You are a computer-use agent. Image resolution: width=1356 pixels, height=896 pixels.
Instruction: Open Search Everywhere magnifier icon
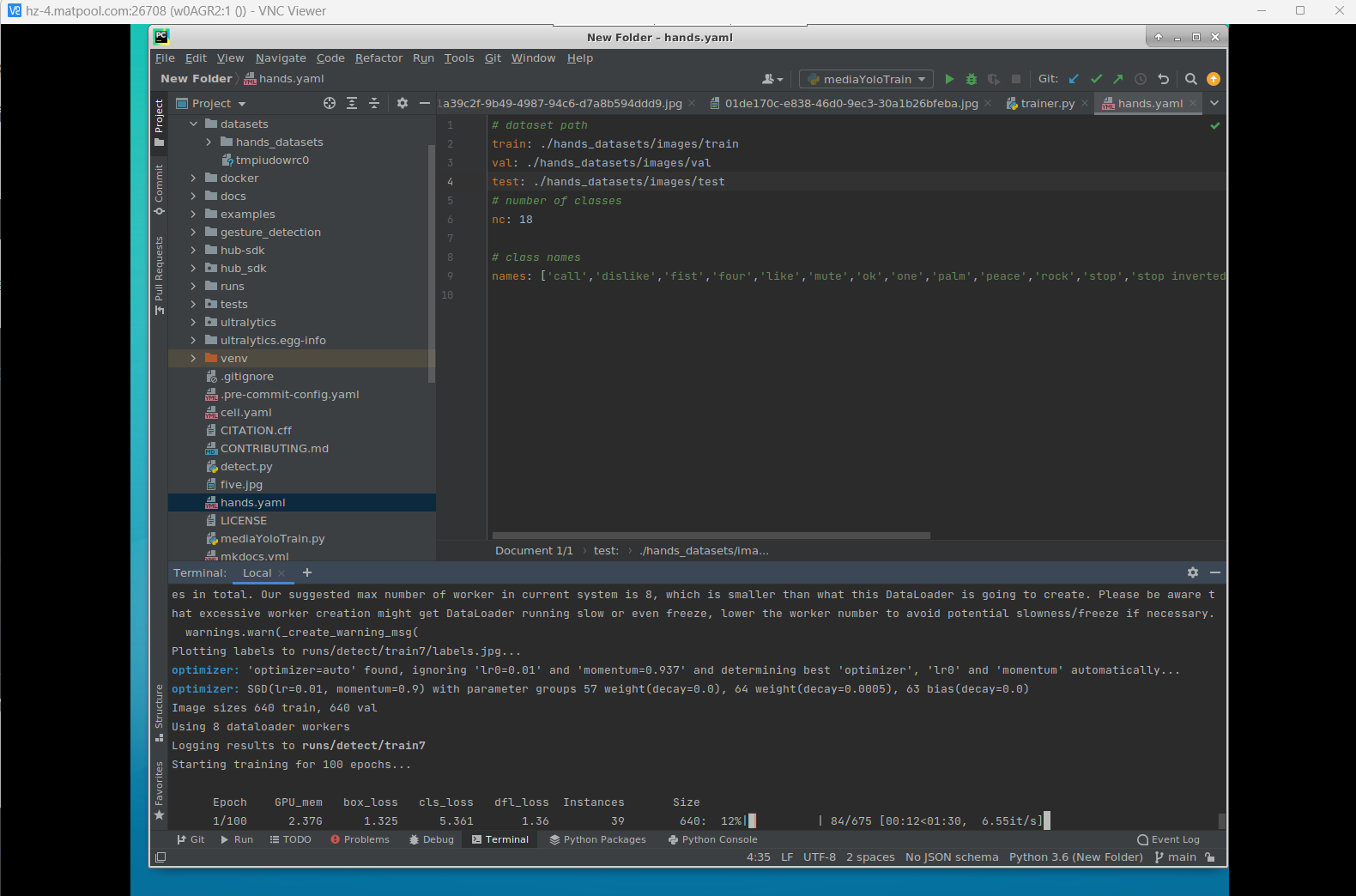pos(1191,79)
